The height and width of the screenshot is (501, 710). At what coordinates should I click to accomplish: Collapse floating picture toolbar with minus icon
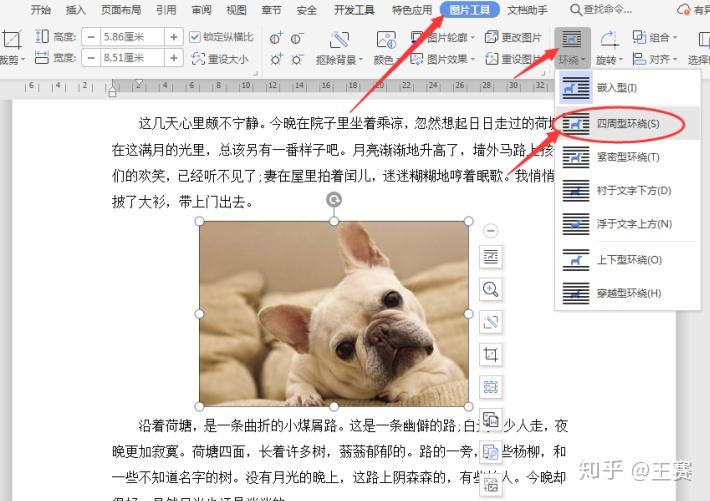490,231
